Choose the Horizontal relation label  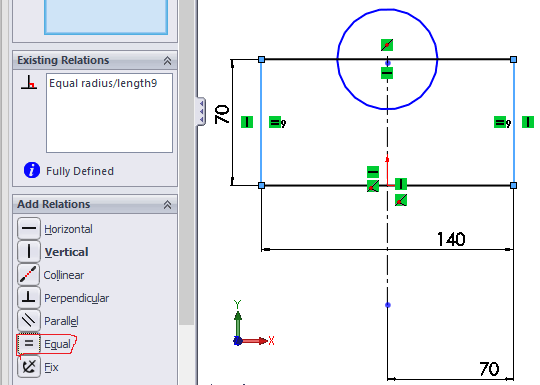click(68, 229)
